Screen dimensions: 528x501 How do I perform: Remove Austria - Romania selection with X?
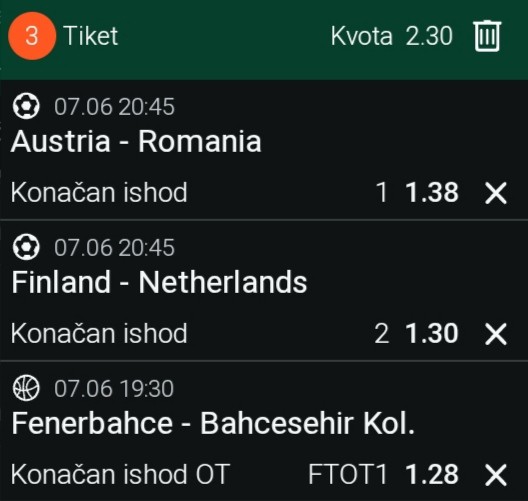496,193
